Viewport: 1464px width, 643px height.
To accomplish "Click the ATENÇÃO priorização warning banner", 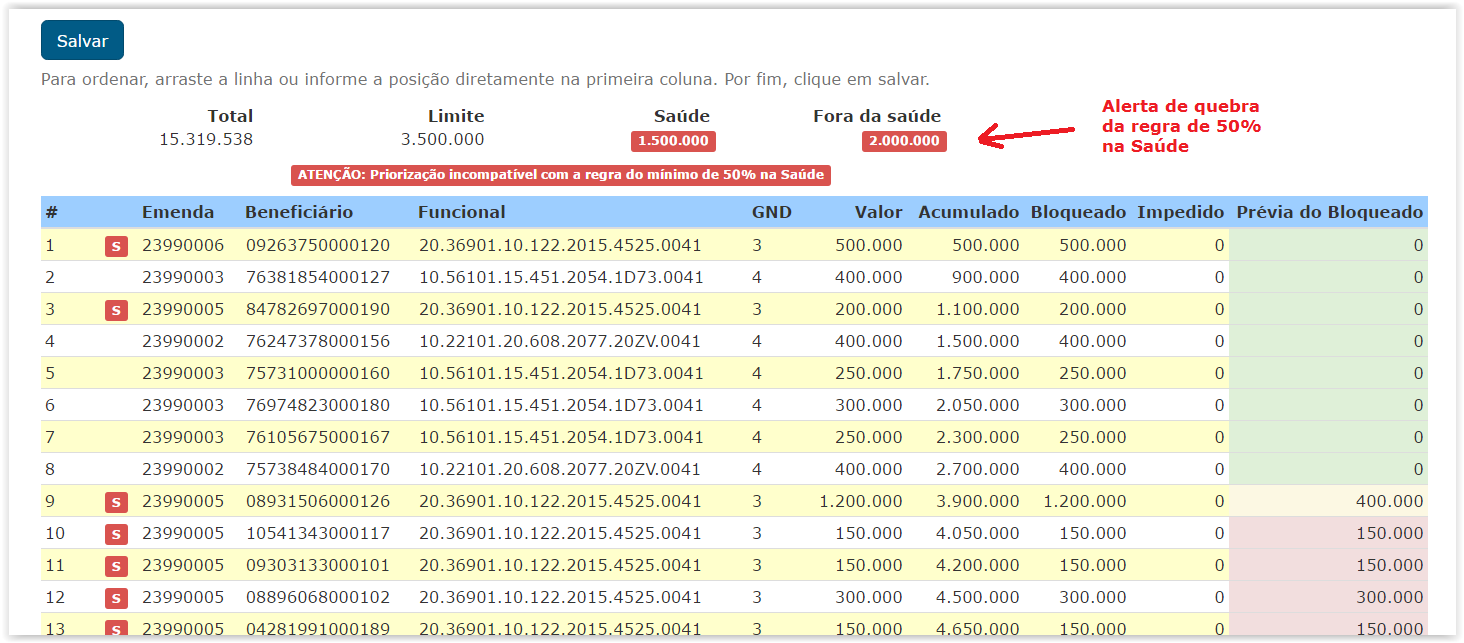I will point(561,175).
